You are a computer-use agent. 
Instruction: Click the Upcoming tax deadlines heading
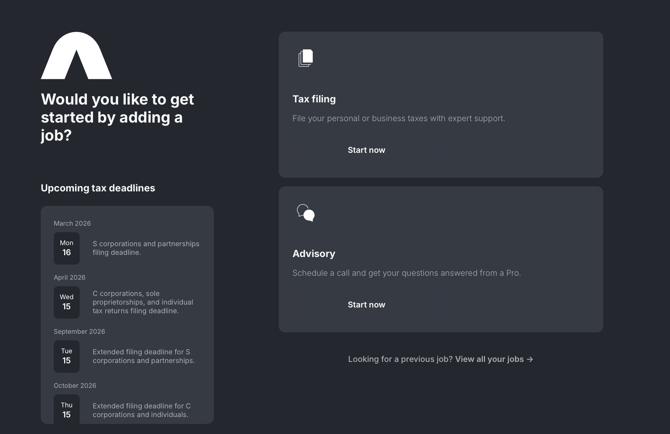tap(98, 188)
